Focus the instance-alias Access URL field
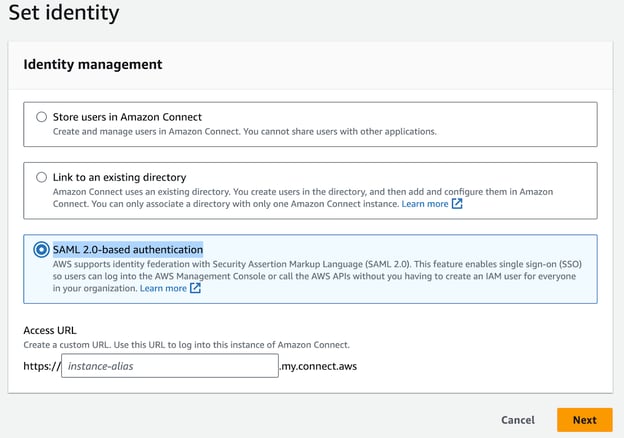Screen dimensions: 624x438 (x=170, y=366)
